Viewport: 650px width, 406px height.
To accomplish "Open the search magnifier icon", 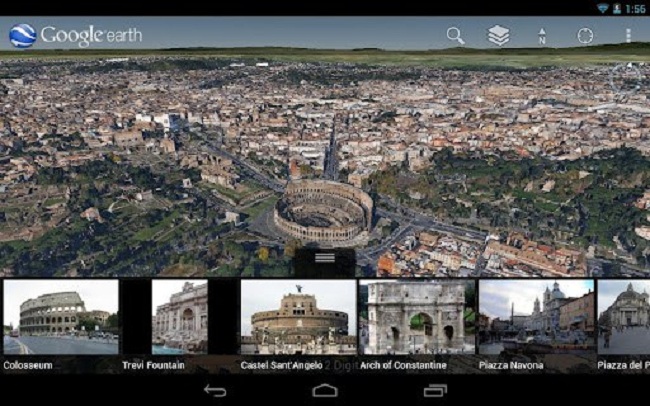I will pyautogui.click(x=455, y=36).
